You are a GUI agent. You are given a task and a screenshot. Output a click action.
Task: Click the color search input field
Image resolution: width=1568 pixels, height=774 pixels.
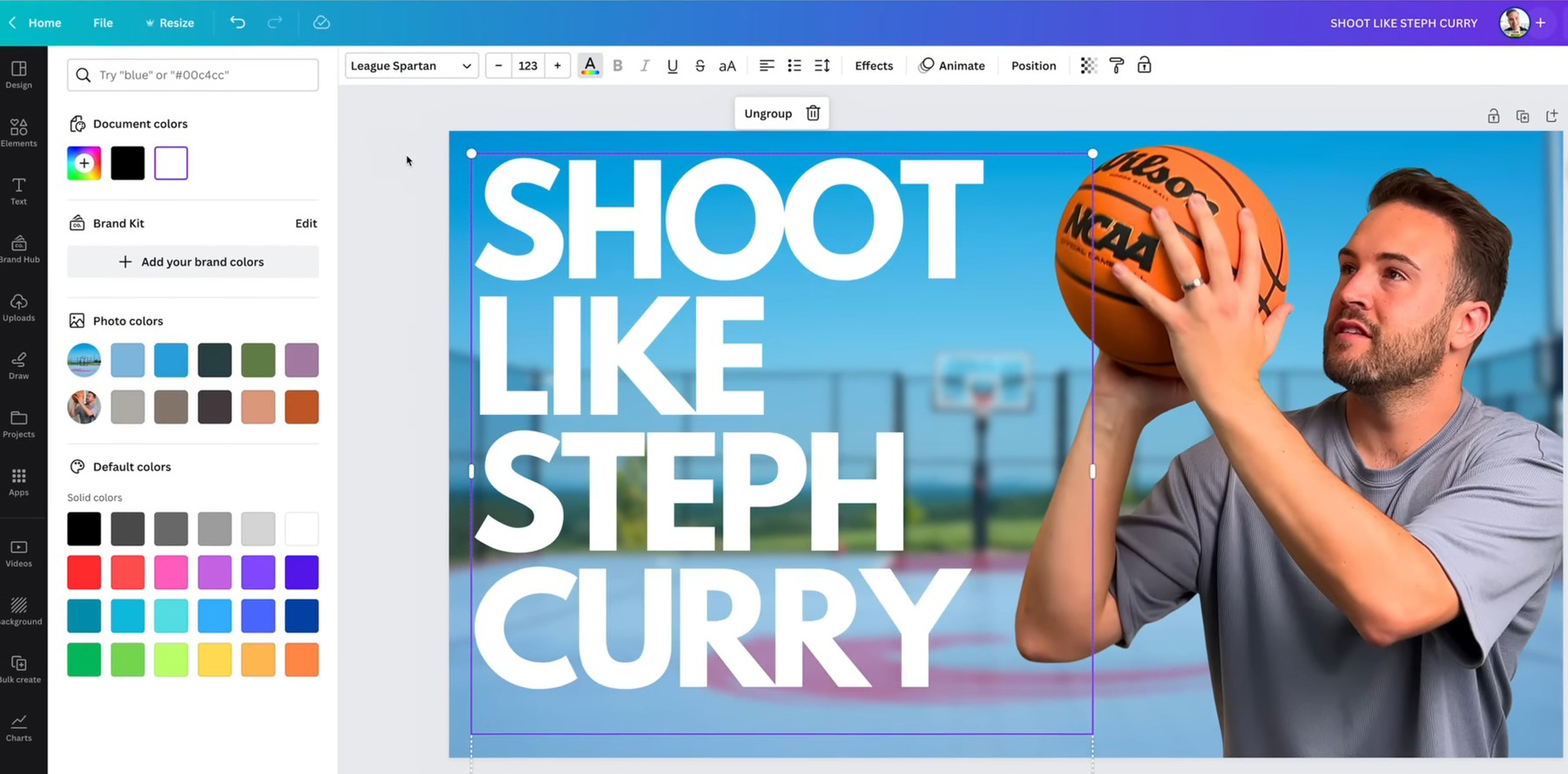tap(193, 75)
